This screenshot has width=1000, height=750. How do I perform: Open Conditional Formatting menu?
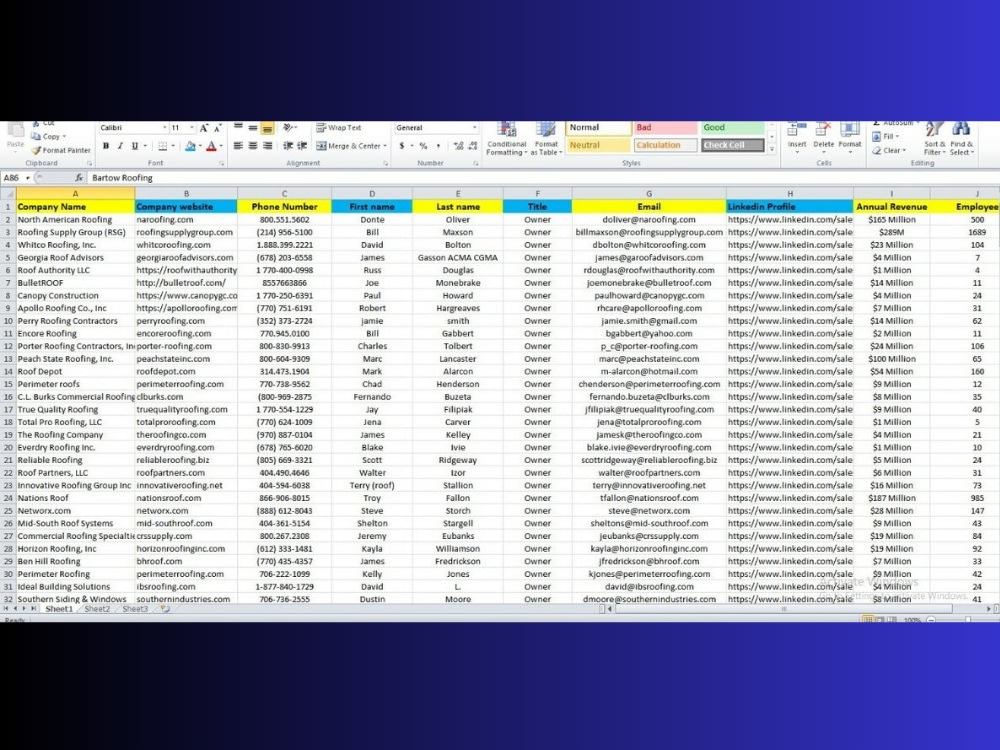click(506, 139)
